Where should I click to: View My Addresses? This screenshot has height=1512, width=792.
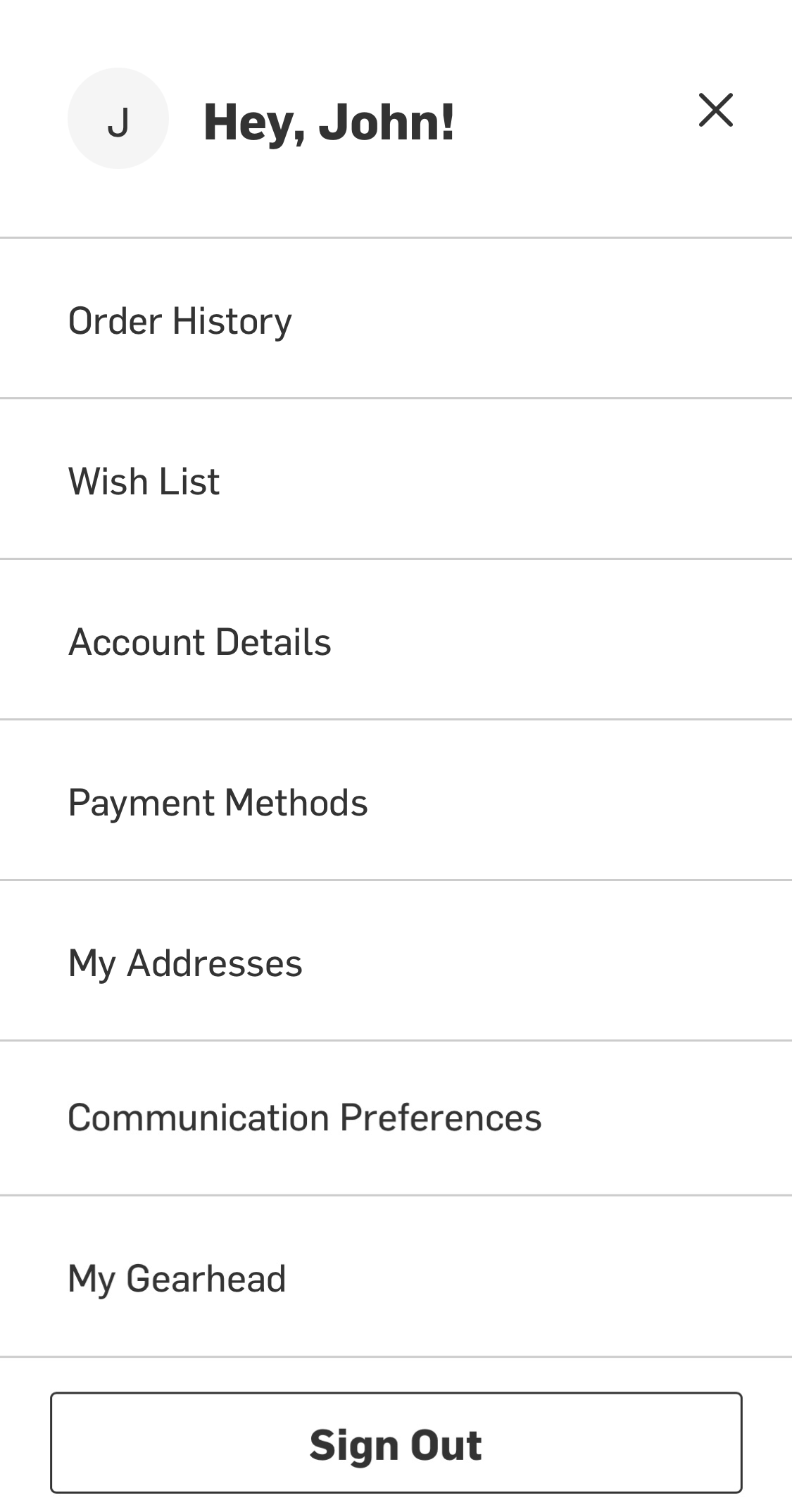click(x=185, y=963)
